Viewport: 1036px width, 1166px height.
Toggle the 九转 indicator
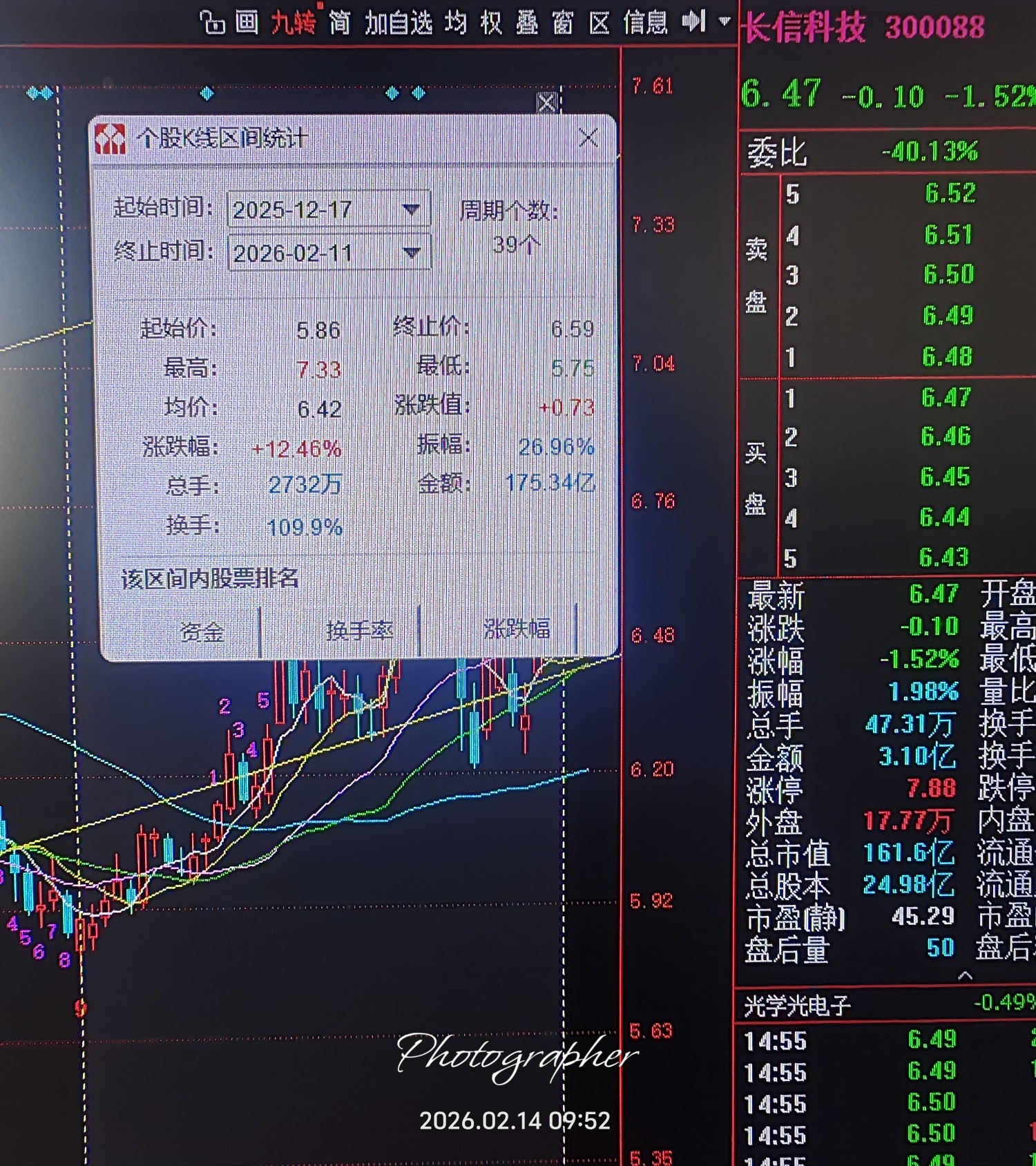294,23
